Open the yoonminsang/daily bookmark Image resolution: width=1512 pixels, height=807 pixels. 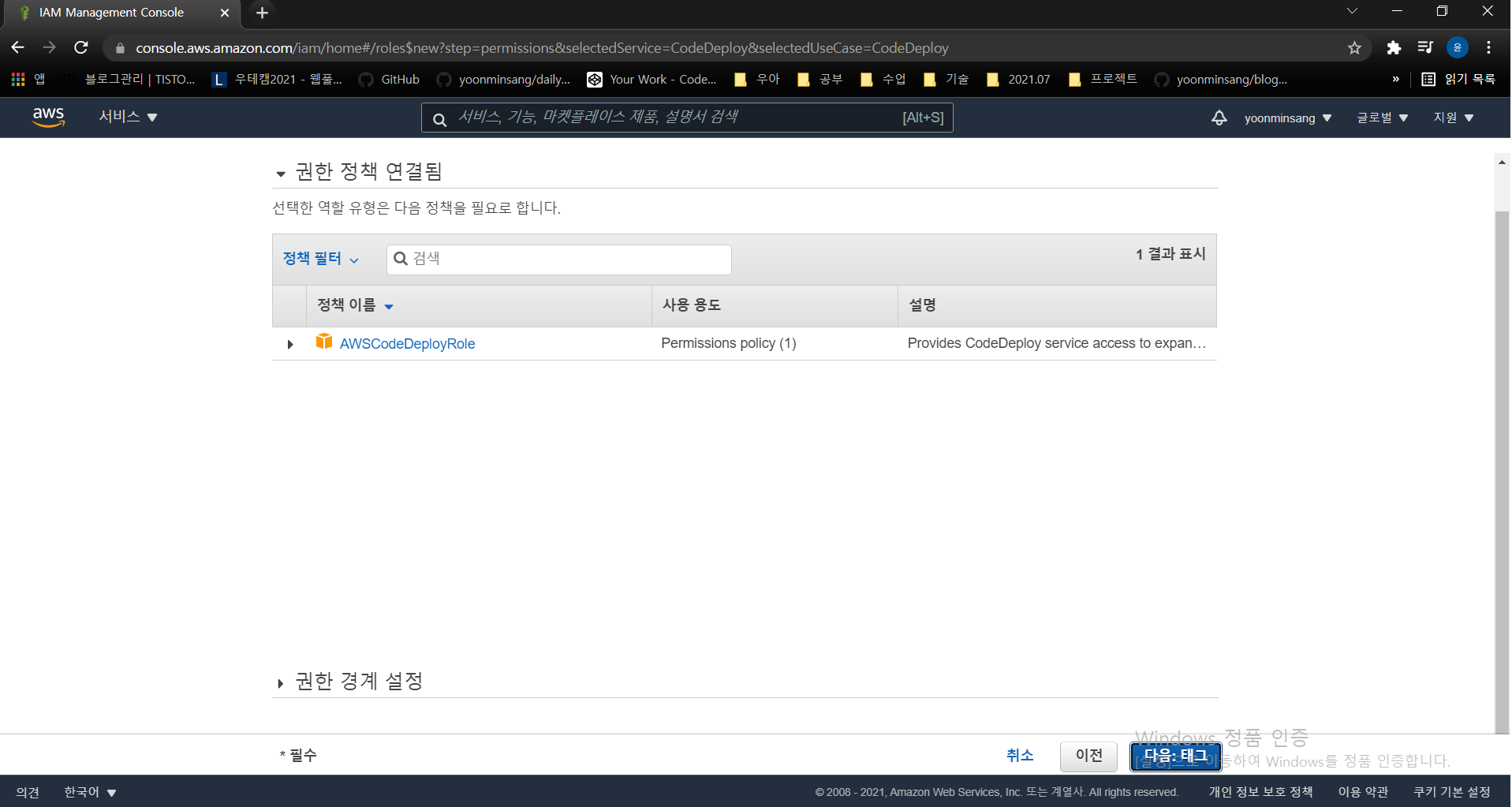tap(503, 79)
